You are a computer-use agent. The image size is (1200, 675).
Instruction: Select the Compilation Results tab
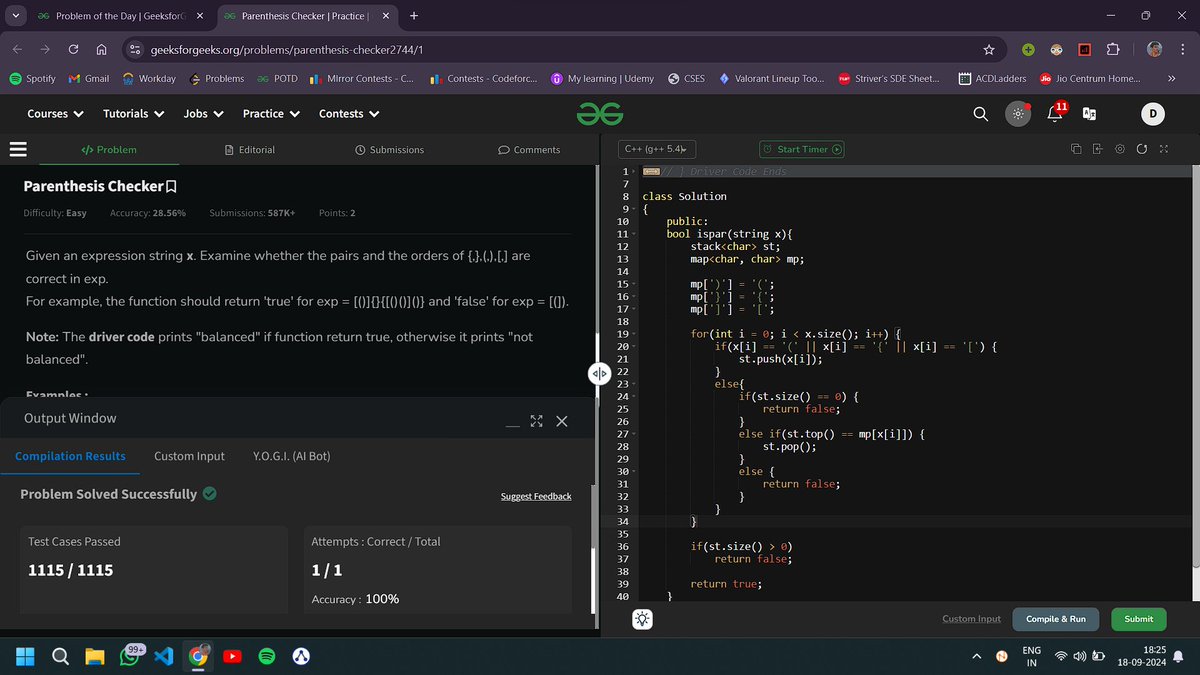coord(70,456)
